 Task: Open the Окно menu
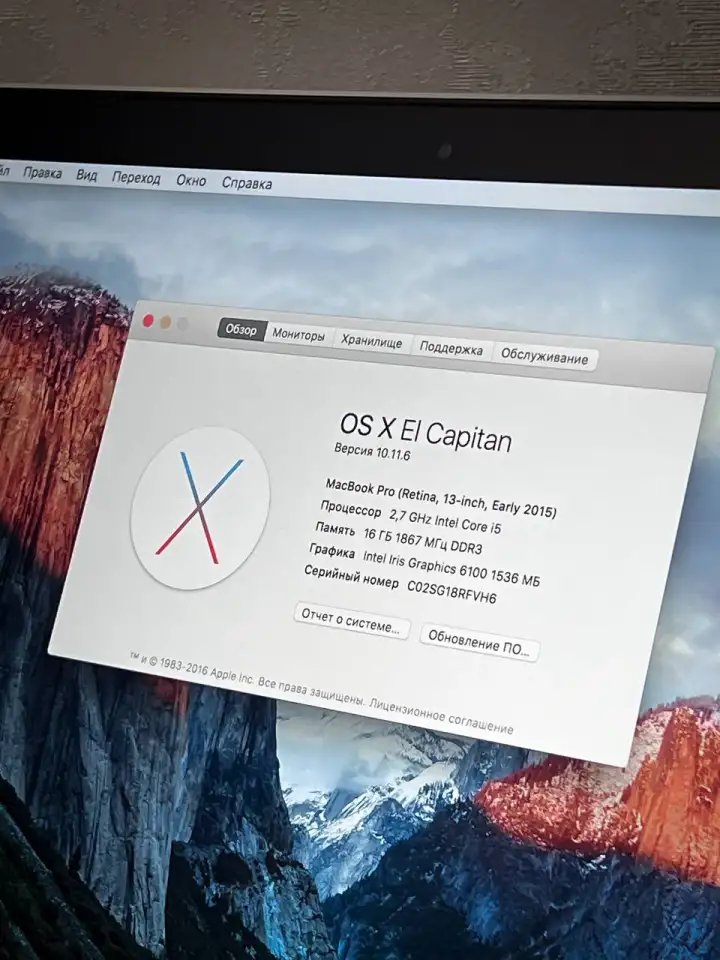click(x=191, y=181)
